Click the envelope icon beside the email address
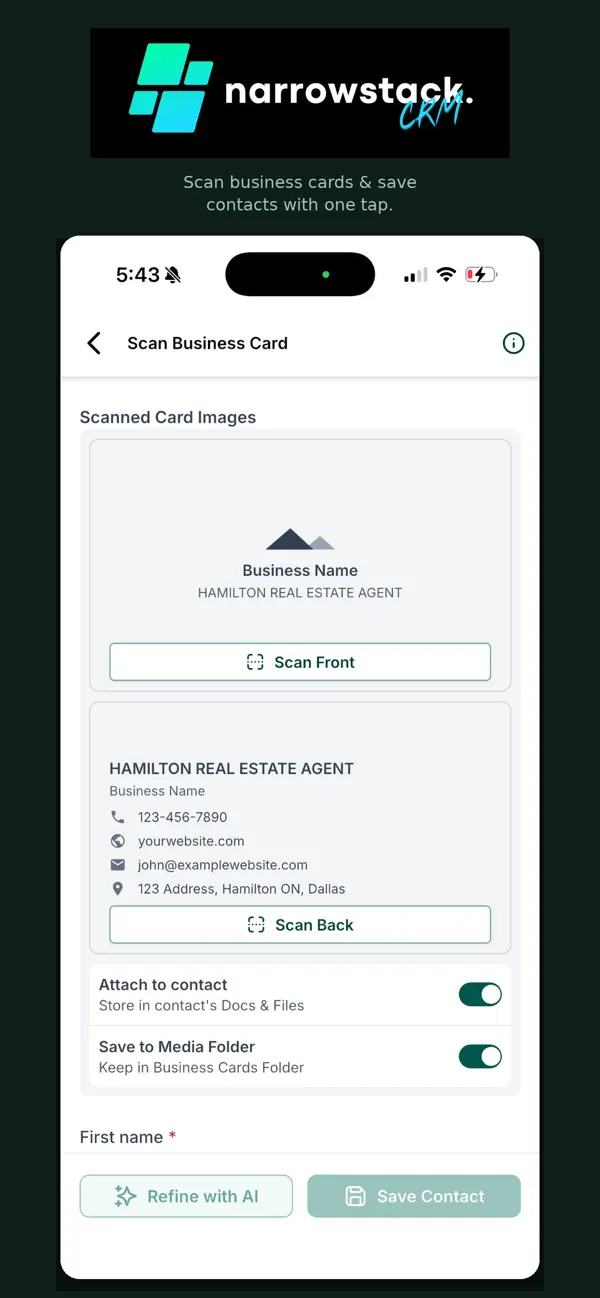The height and width of the screenshot is (1298, 600). [119, 865]
